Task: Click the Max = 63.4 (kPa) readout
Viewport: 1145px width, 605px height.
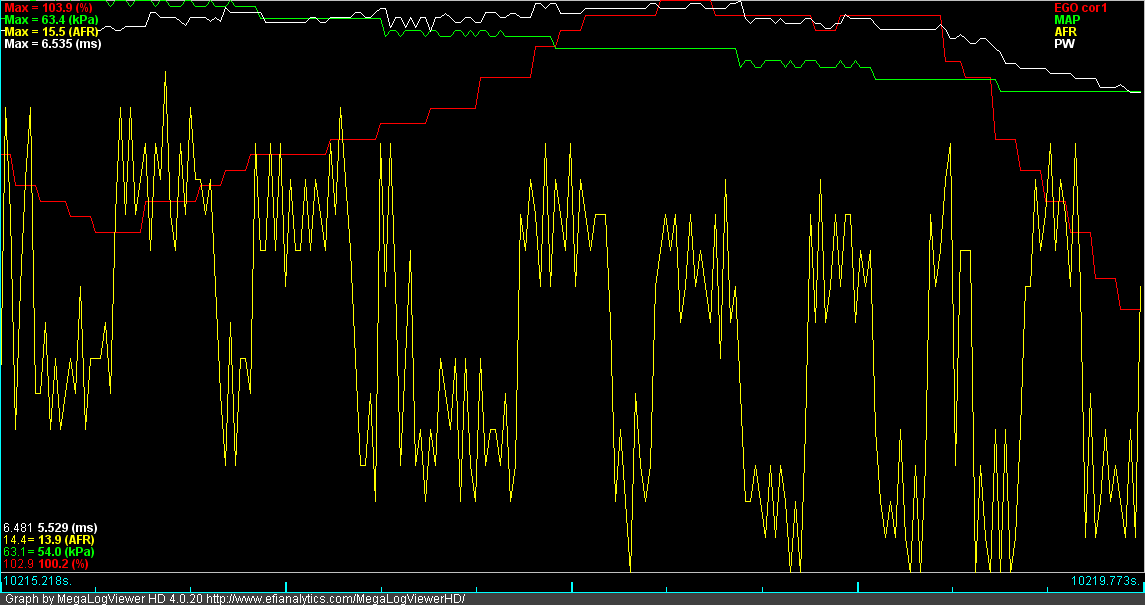Action: coord(51,20)
